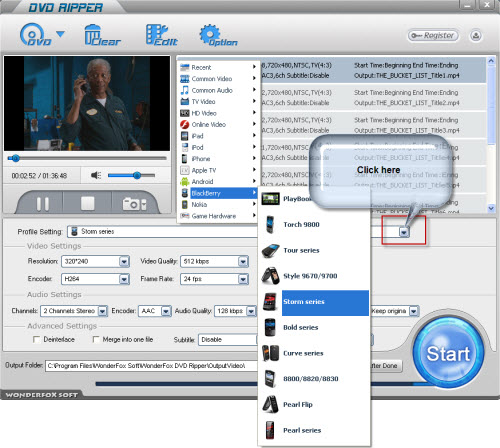The width and height of the screenshot is (500, 448).
Task: Choose the Android category
Action: point(218,181)
